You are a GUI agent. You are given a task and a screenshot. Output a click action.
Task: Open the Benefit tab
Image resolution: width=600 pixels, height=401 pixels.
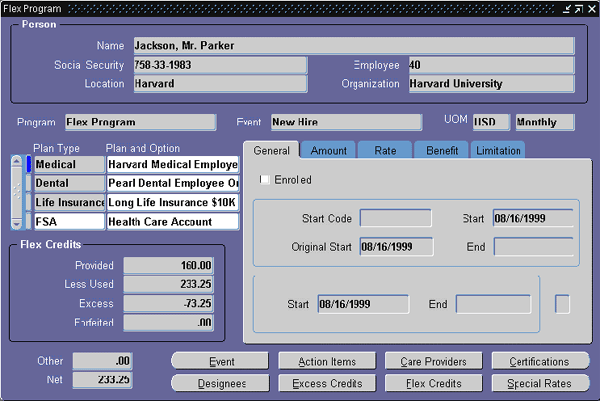442,150
